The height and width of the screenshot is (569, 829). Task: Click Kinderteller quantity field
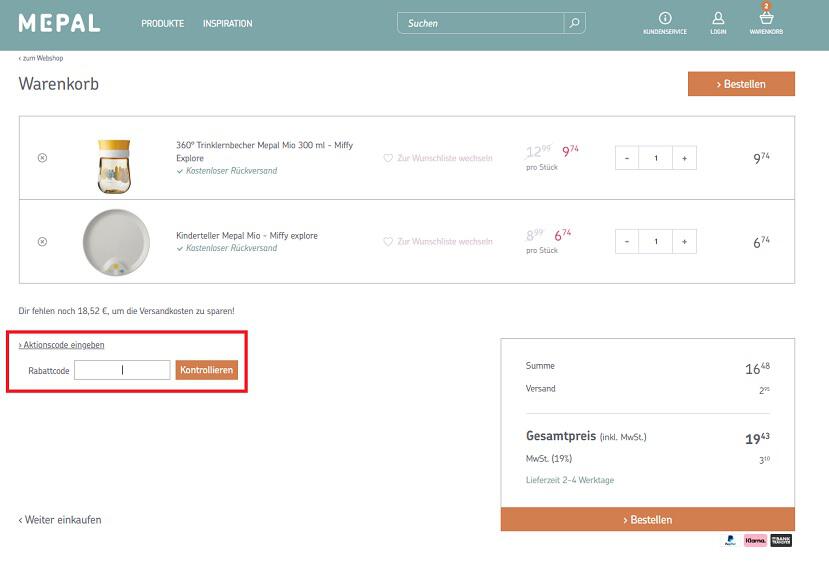point(656,242)
